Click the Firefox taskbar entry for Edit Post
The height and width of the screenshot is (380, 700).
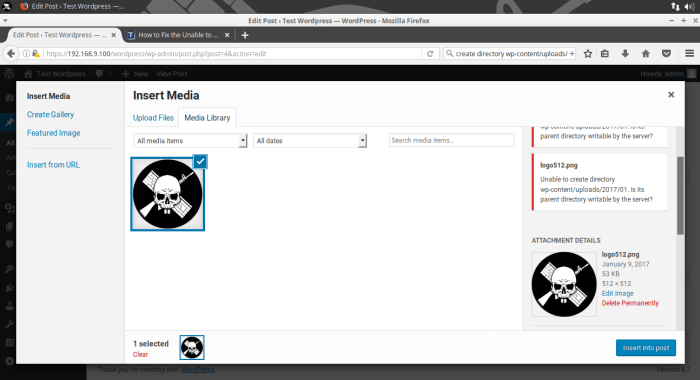click(73, 6)
